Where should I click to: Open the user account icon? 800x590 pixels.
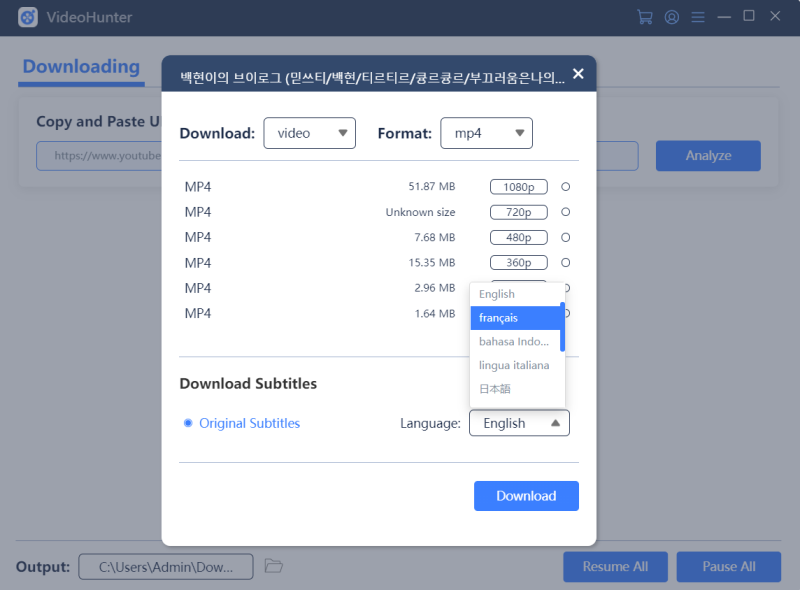[x=671, y=17]
